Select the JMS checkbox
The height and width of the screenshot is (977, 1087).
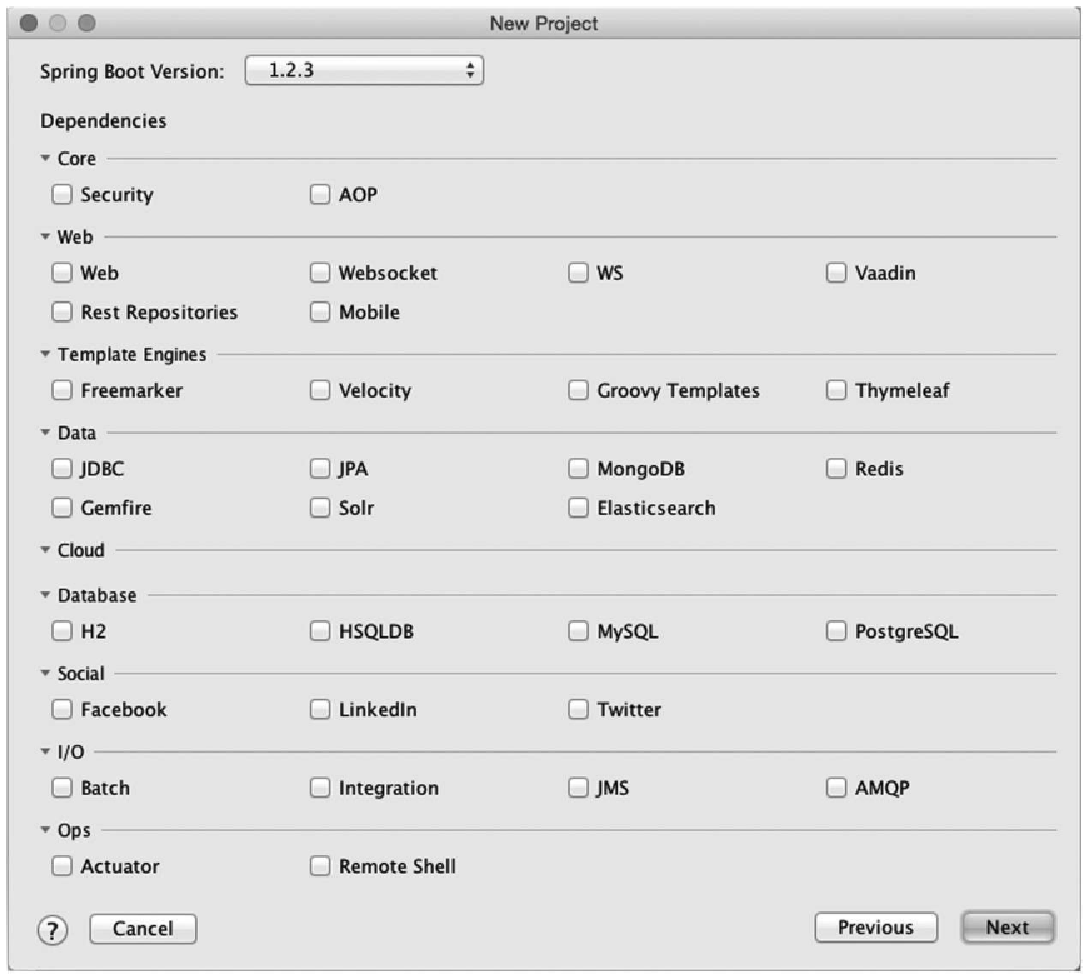[578, 788]
